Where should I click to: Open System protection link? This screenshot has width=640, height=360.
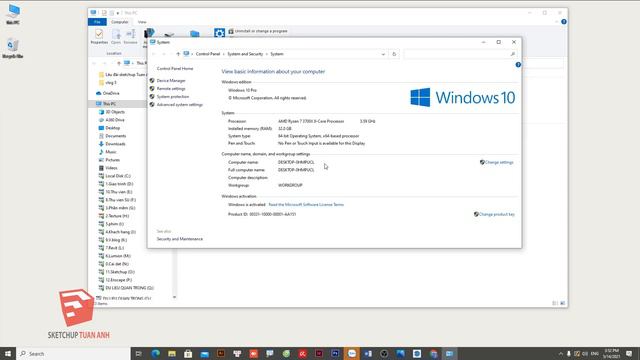[173, 97]
